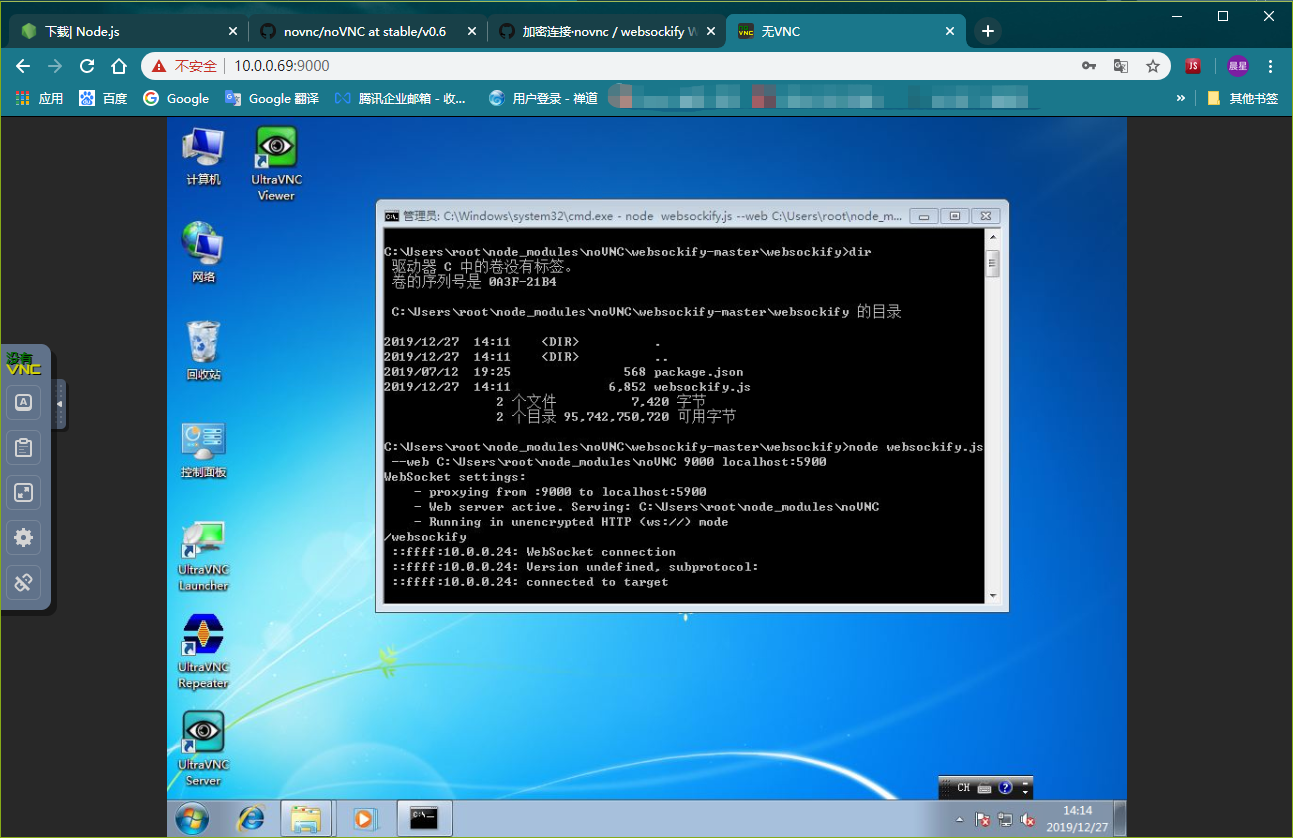Click language bar keyboard icon
This screenshot has width=1293, height=838.
coord(985,788)
